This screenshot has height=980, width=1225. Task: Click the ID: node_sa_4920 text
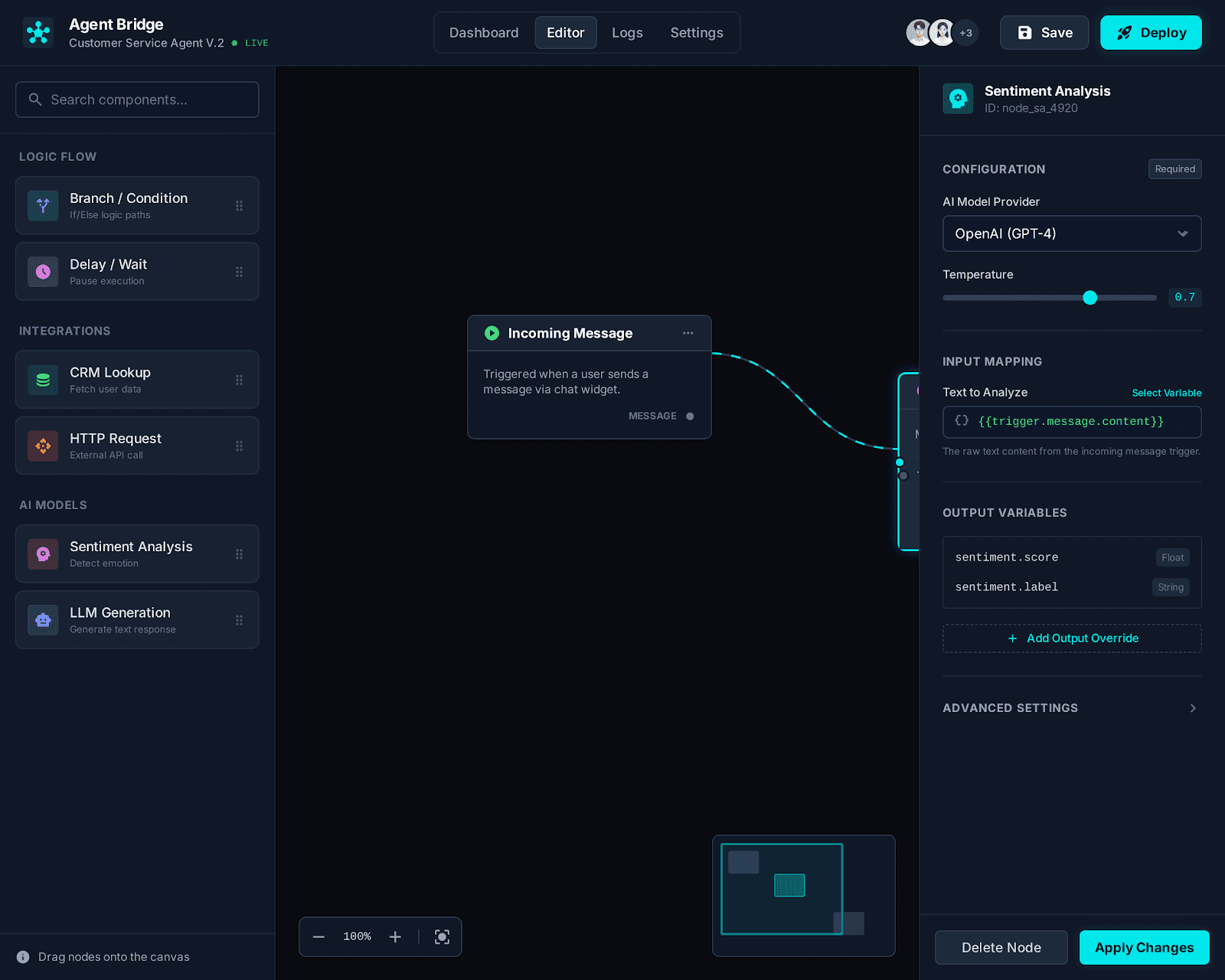(x=1031, y=108)
